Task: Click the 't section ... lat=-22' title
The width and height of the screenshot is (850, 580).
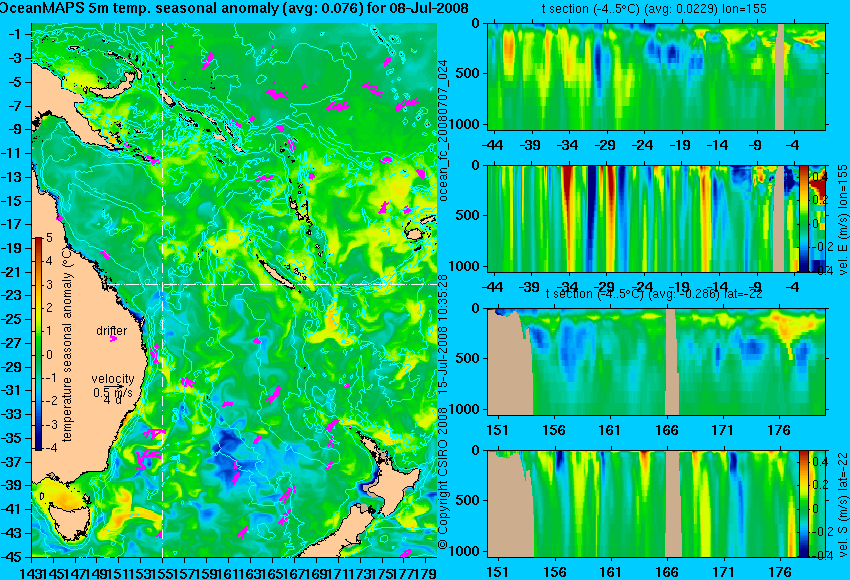Action: pos(654,294)
